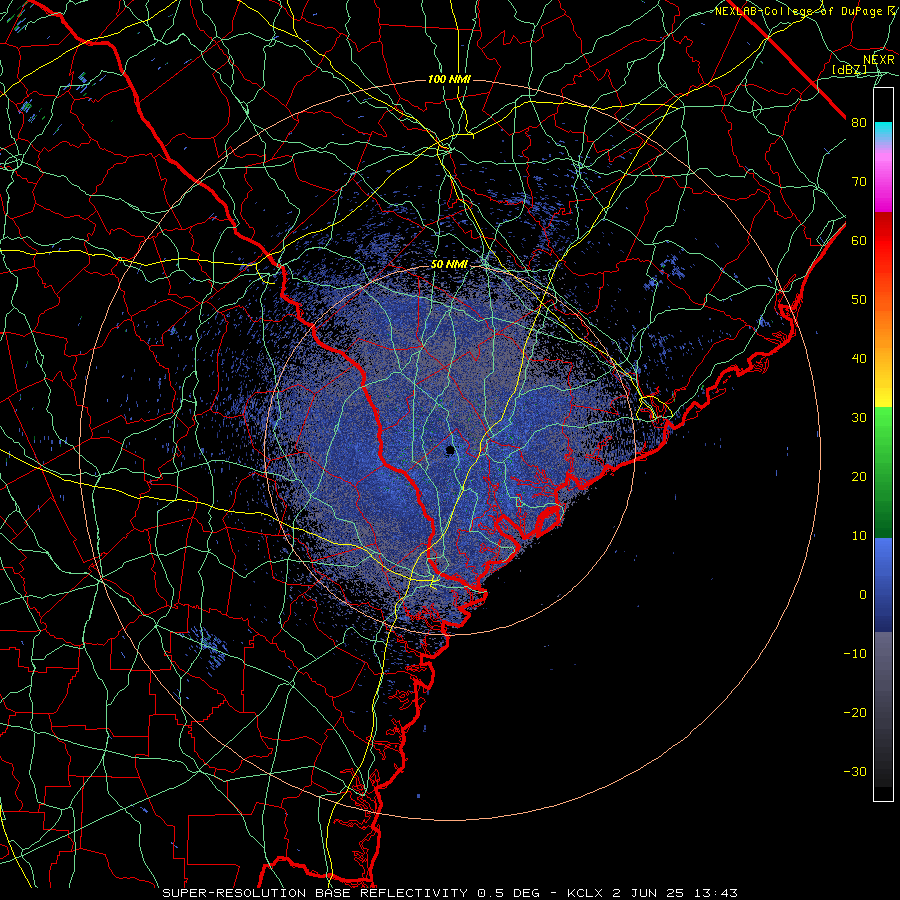This screenshot has width=900, height=900.
Task: Click the 100 NMI range ring label
Action: 449,79
